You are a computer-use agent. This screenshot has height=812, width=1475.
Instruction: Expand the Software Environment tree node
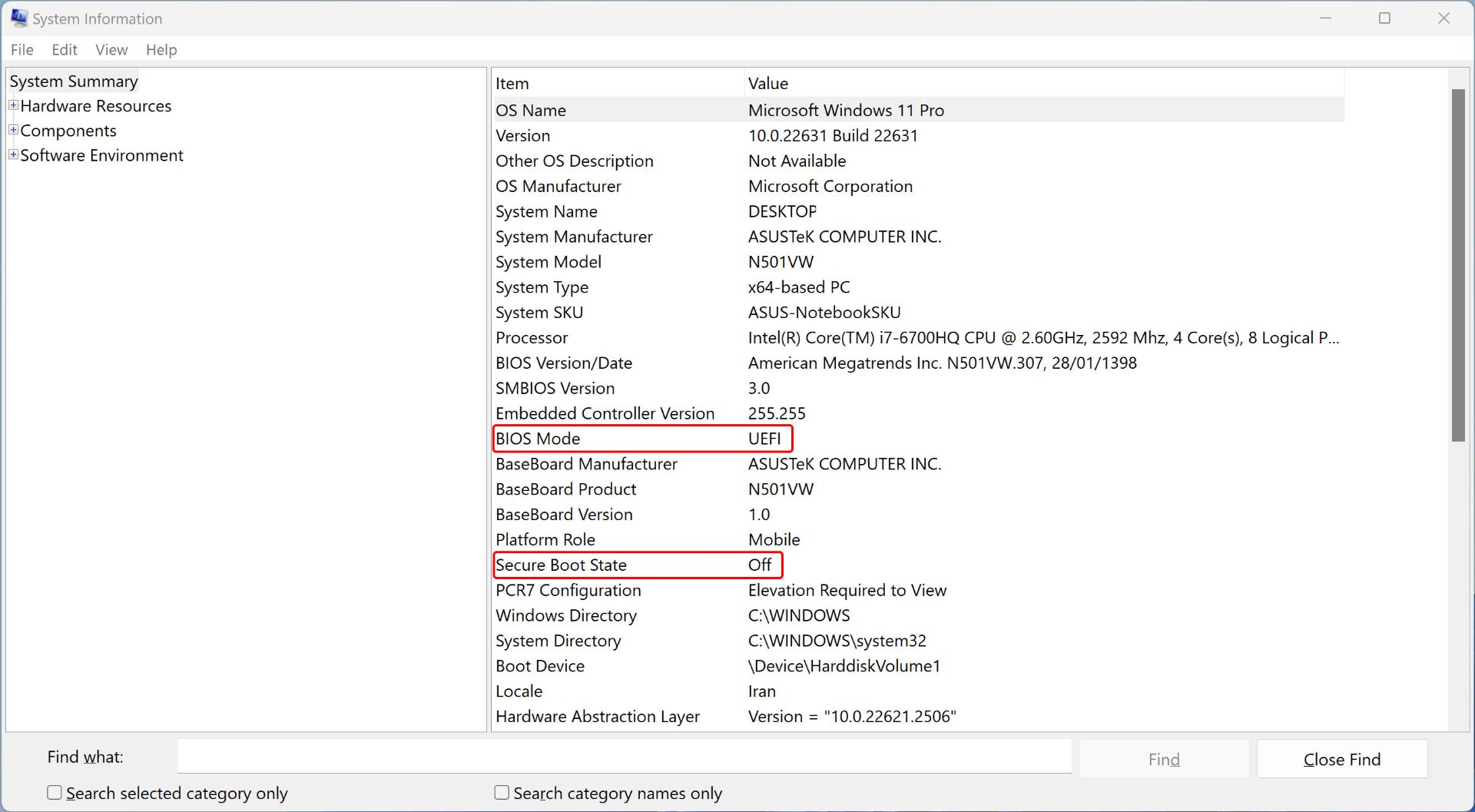click(12, 155)
